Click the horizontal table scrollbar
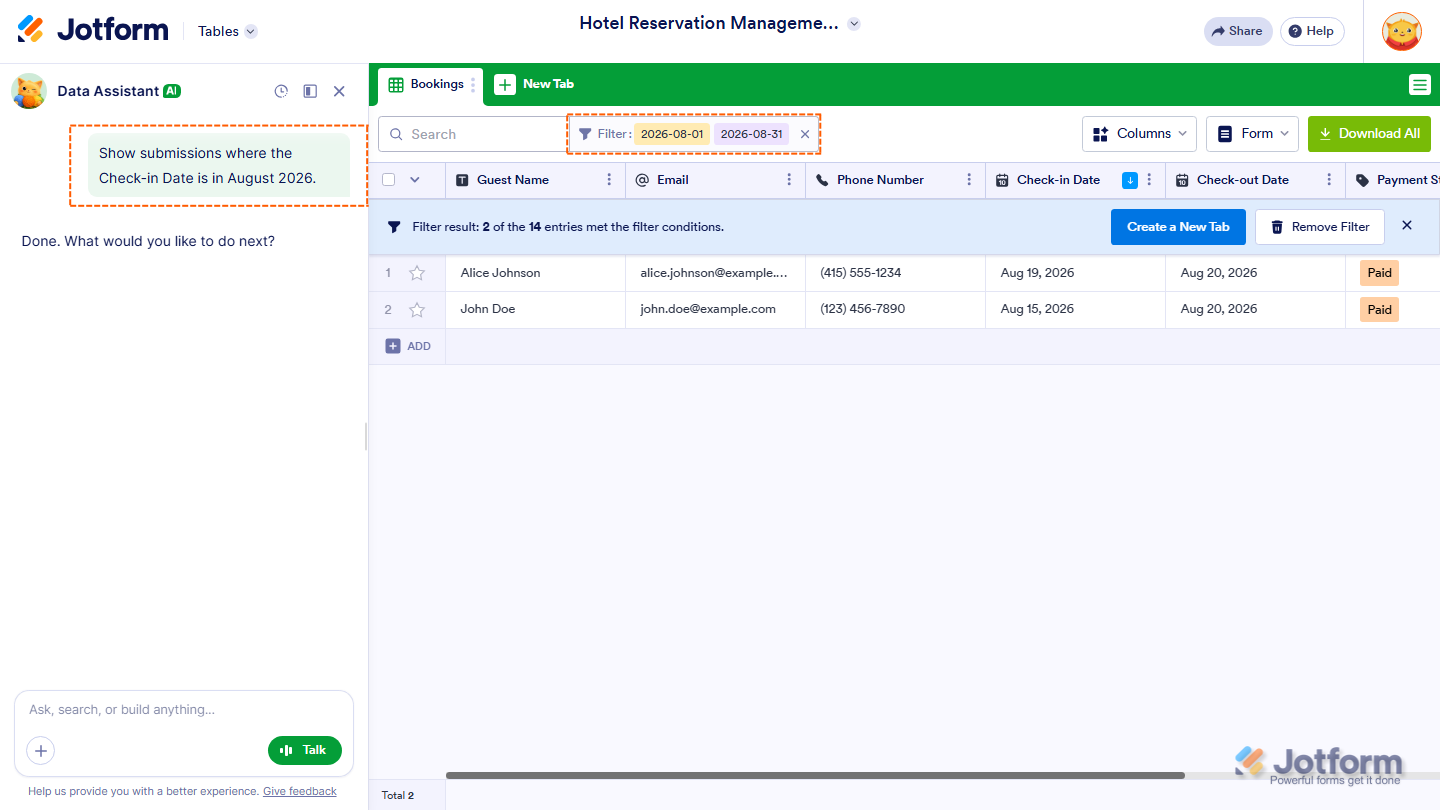 point(815,775)
